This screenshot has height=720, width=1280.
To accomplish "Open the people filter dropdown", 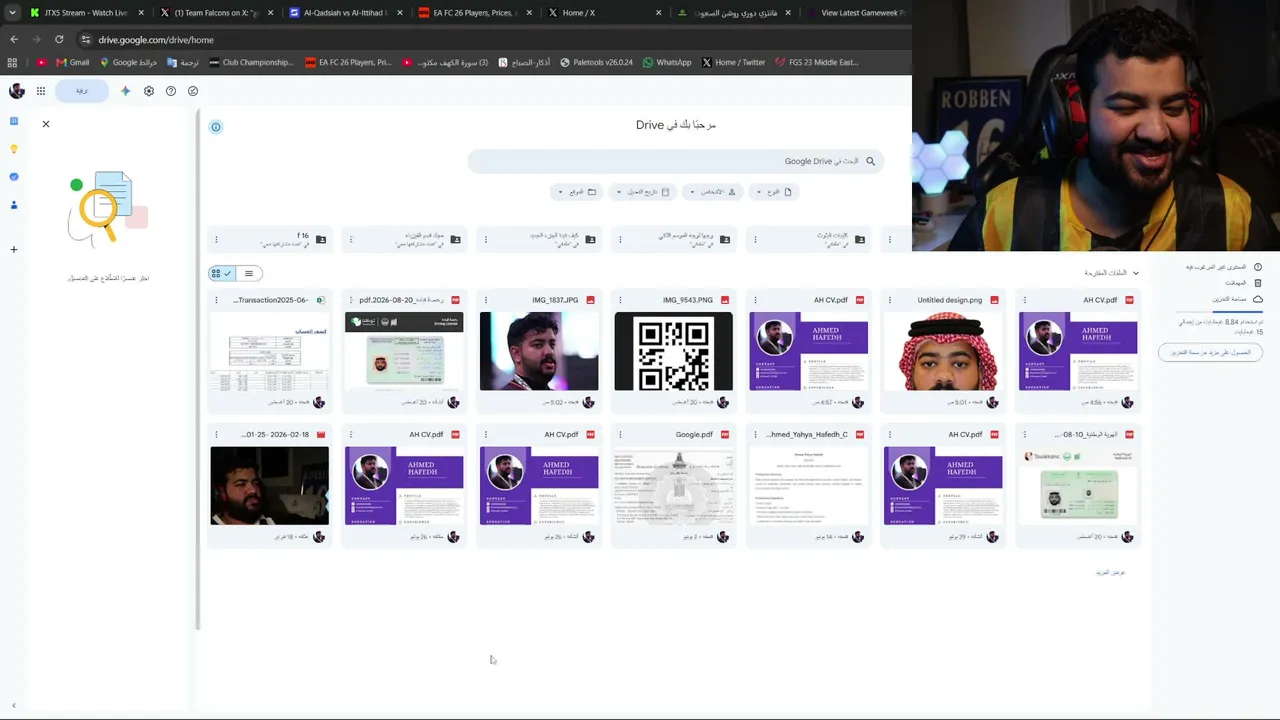I will point(712,192).
